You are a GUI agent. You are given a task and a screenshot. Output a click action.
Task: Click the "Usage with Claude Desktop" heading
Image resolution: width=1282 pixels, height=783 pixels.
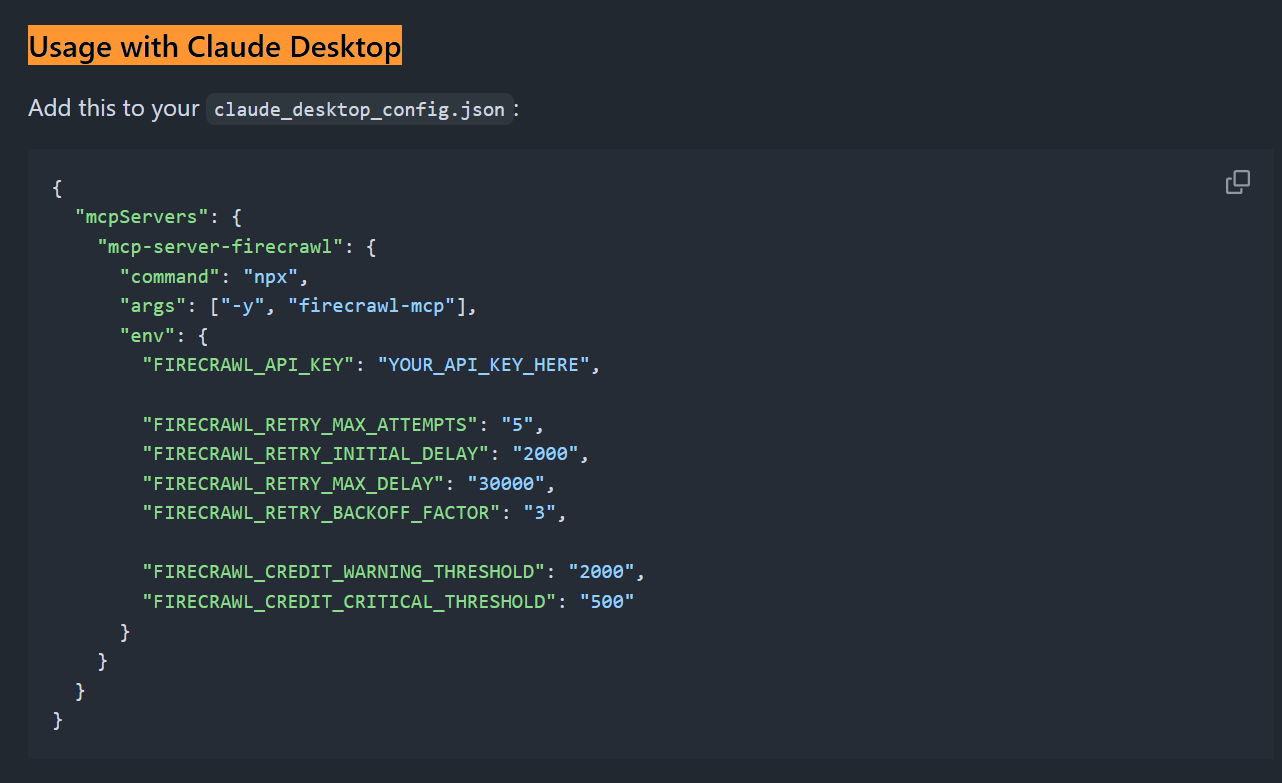[x=215, y=46]
